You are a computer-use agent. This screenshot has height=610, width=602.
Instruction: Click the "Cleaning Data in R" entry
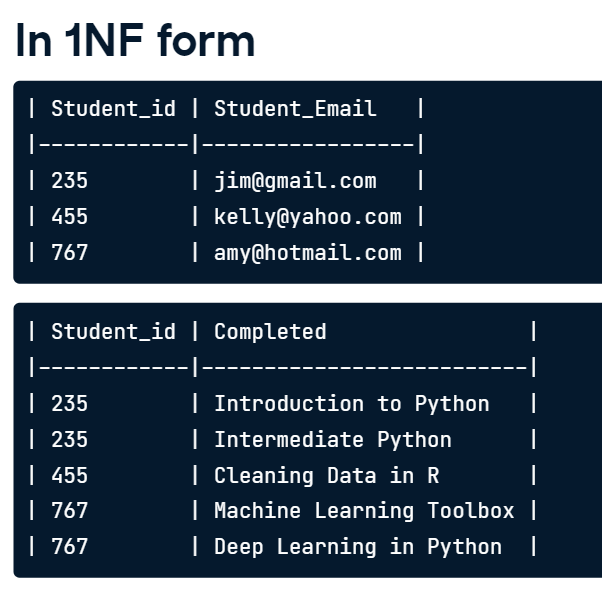pos(326,476)
